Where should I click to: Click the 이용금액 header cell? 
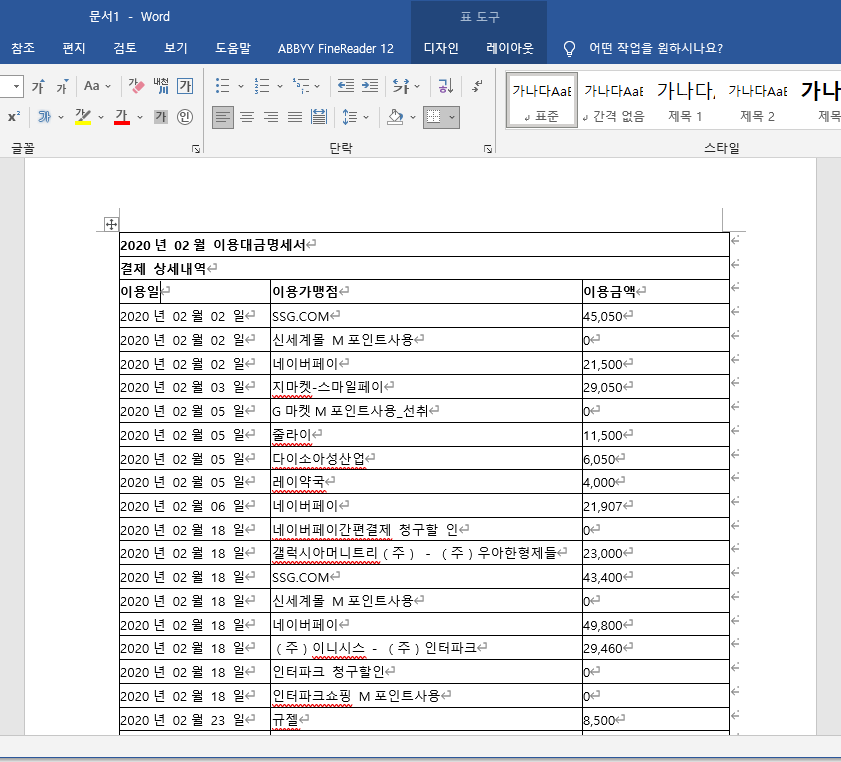[655, 292]
